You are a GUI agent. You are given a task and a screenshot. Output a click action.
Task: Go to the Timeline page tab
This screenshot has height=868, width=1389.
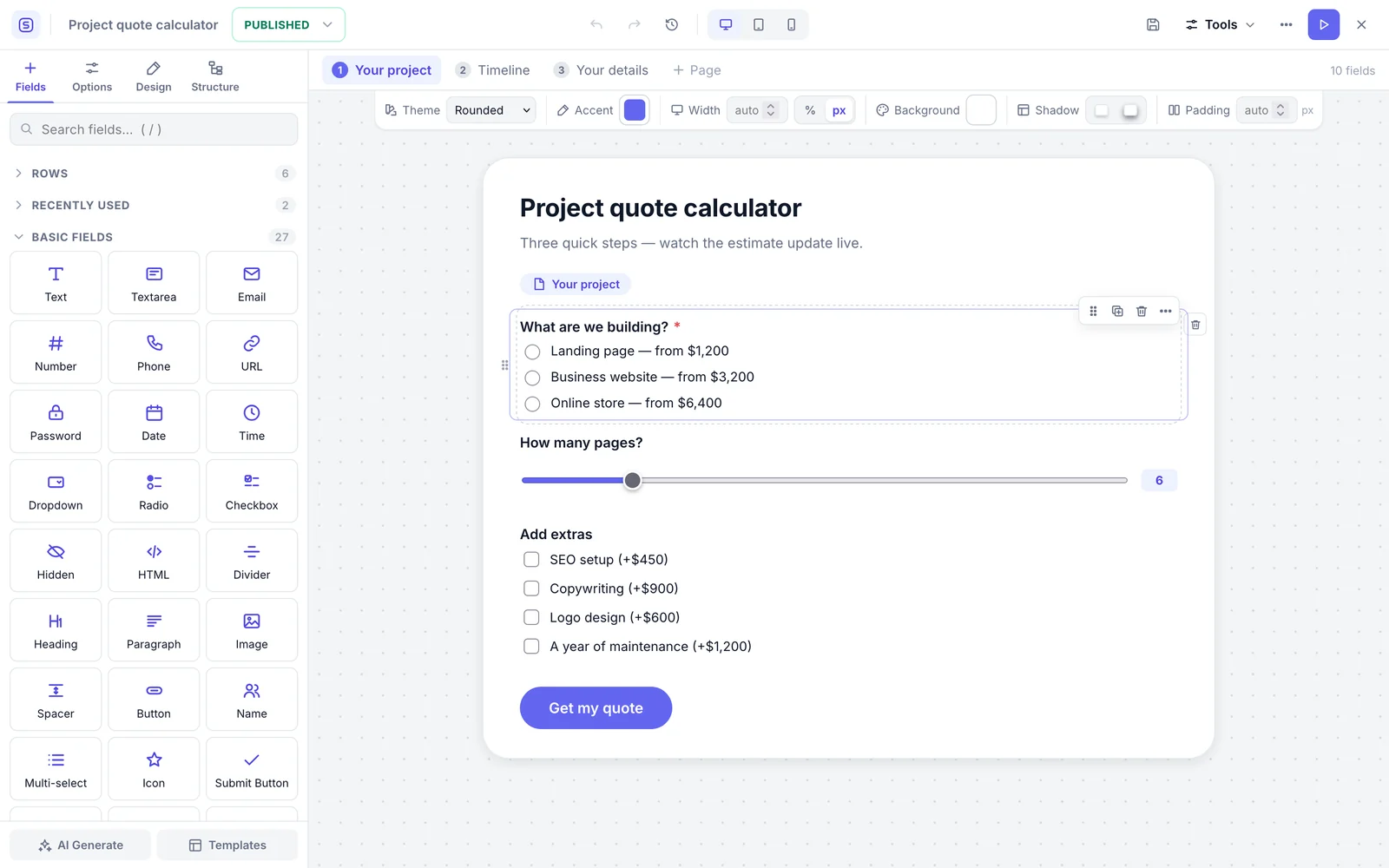pyautogui.click(x=492, y=70)
